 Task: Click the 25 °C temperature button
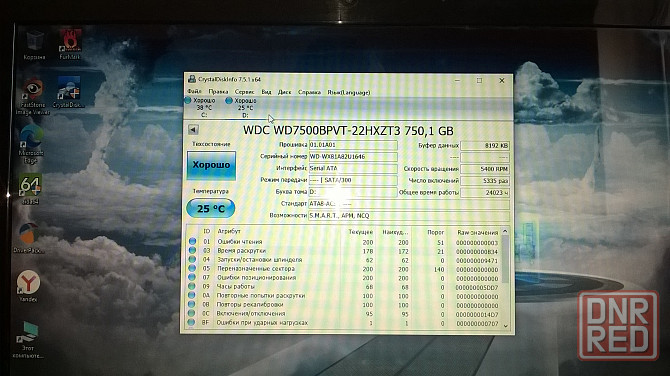point(211,209)
